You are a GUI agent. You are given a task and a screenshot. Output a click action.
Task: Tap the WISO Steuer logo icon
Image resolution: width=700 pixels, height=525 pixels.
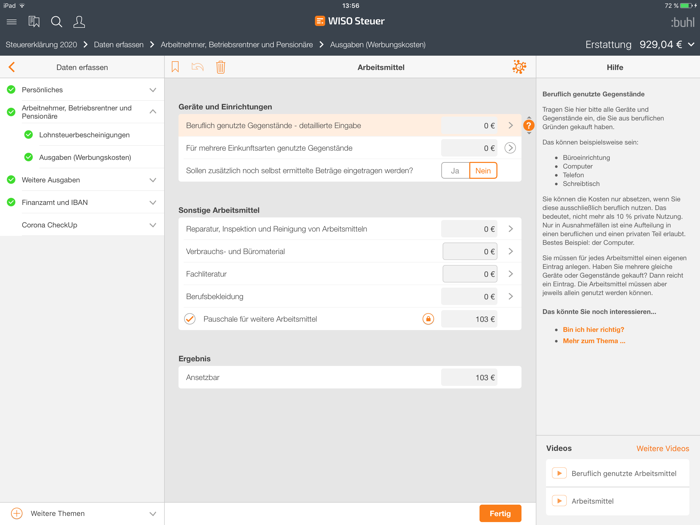[320, 21]
